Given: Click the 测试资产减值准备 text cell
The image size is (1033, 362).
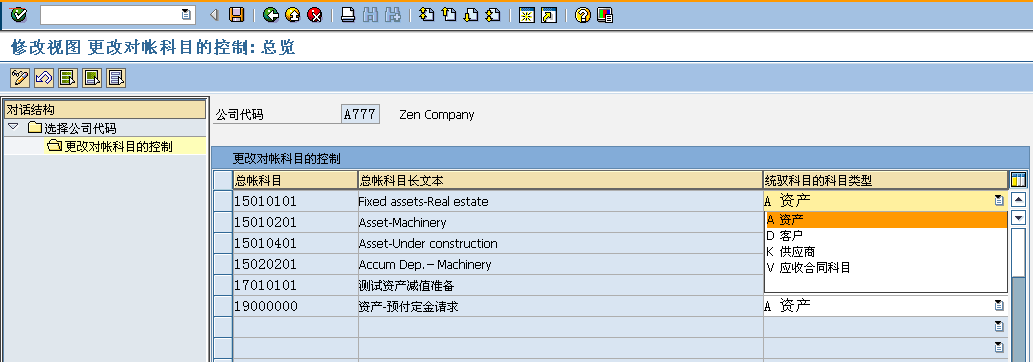Looking at the screenshot, I should coord(561,286).
